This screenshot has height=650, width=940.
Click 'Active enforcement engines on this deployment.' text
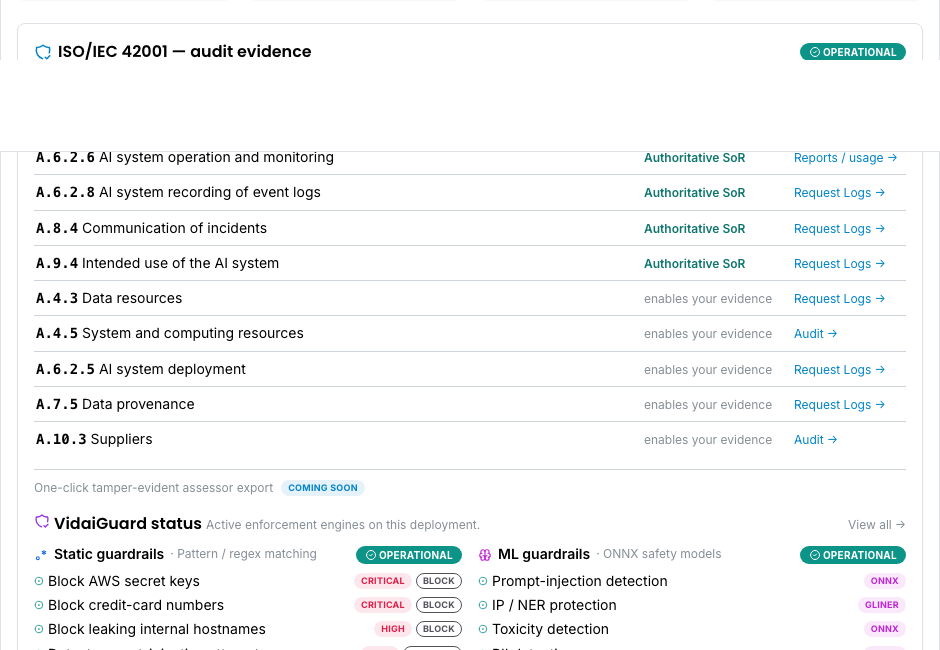click(x=343, y=525)
